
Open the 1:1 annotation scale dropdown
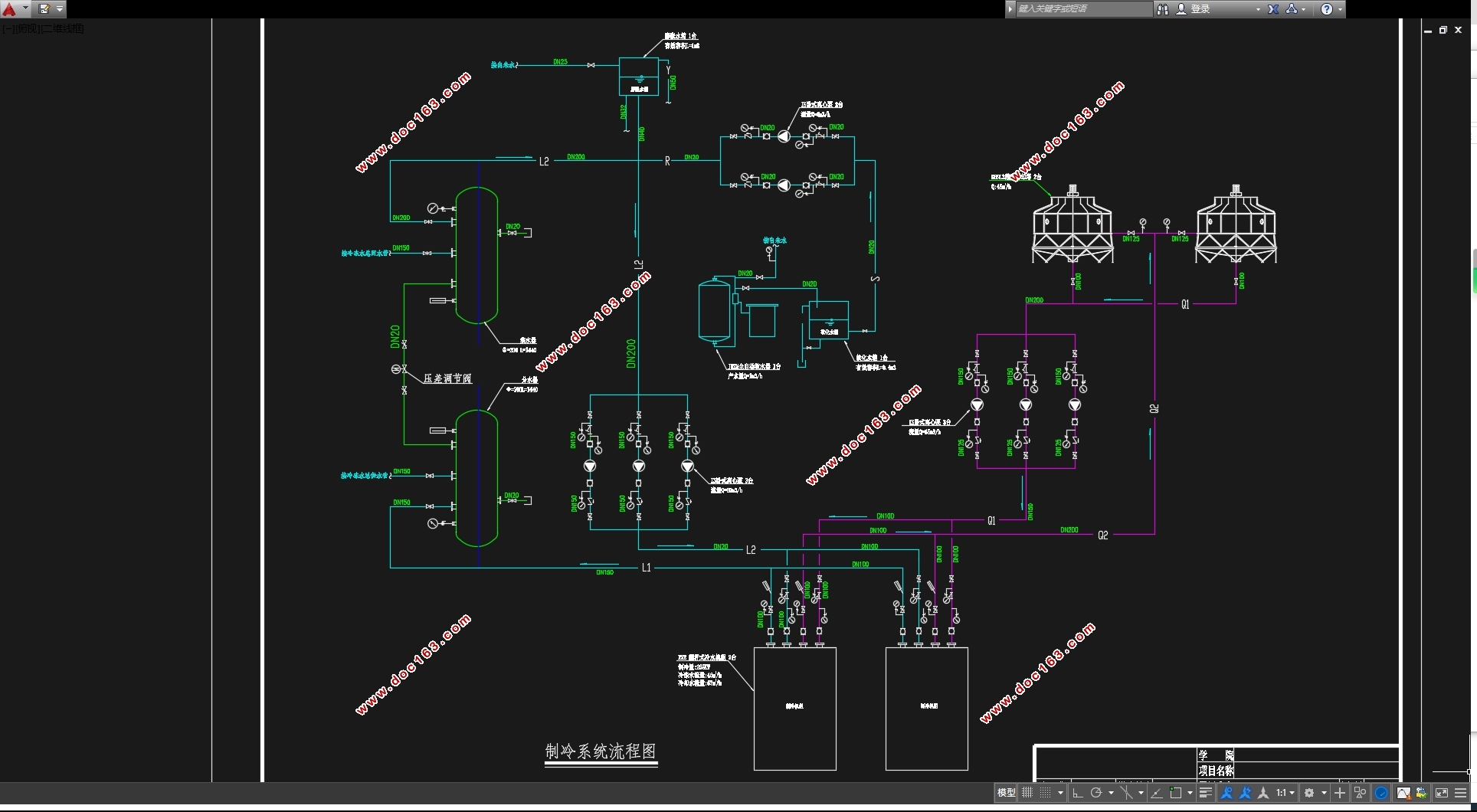(1285, 793)
